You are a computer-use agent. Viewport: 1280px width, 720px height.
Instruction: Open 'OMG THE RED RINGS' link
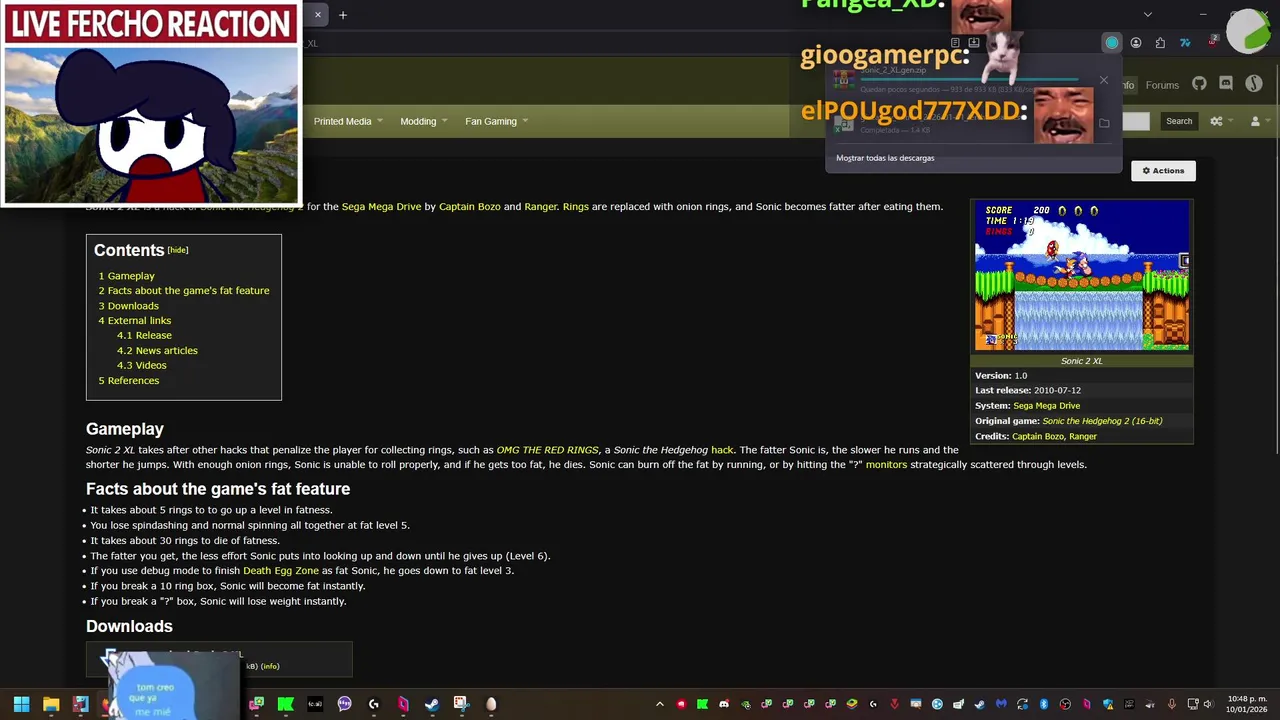coord(547,450)
